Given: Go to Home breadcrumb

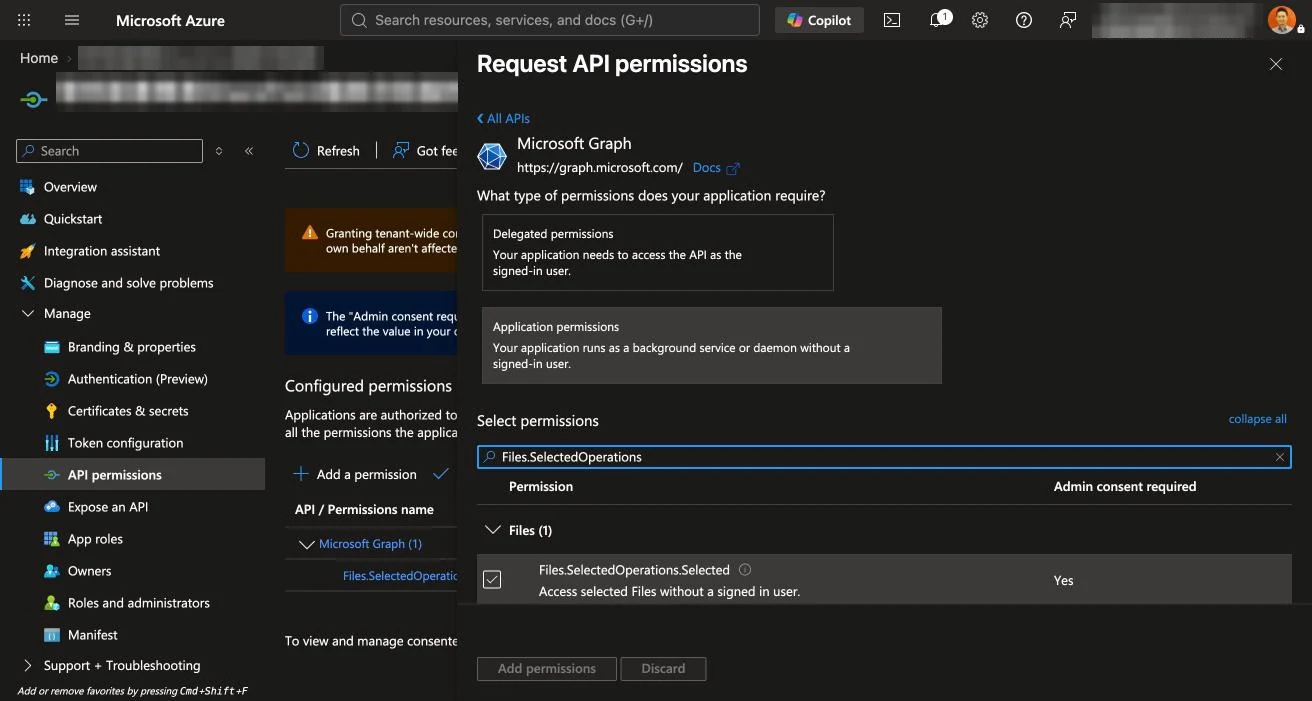Looking at the screenshot, I should 39,58.
